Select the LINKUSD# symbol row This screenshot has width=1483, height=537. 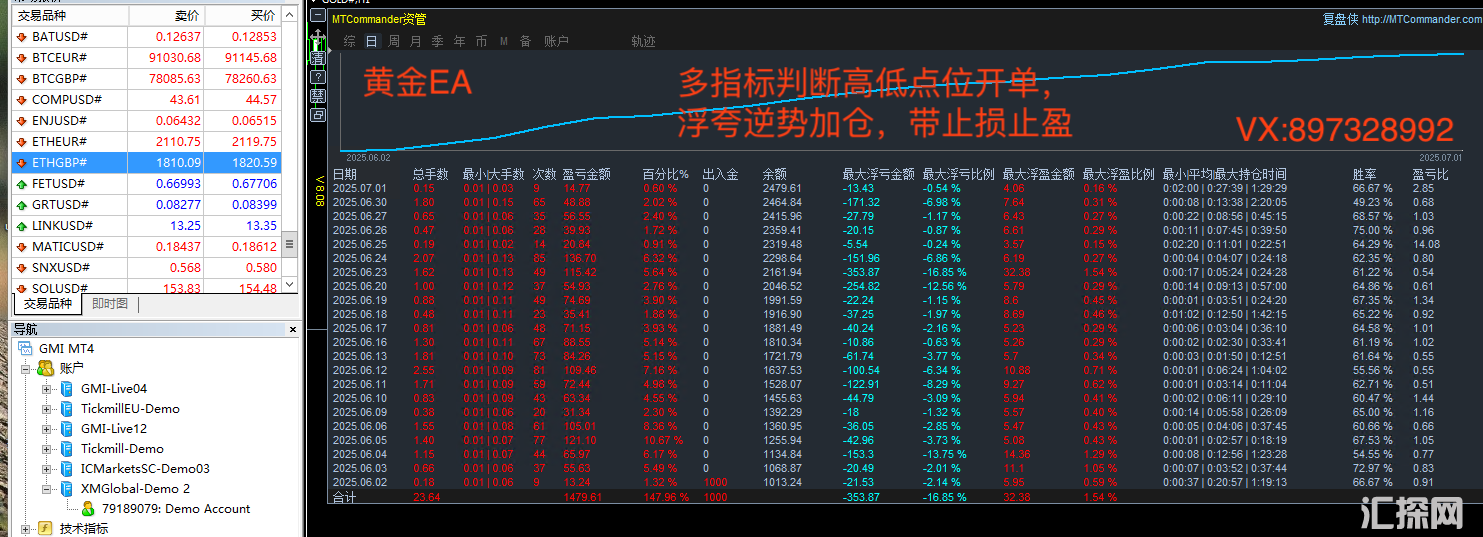pyautogui.click(x=147, y=226)
